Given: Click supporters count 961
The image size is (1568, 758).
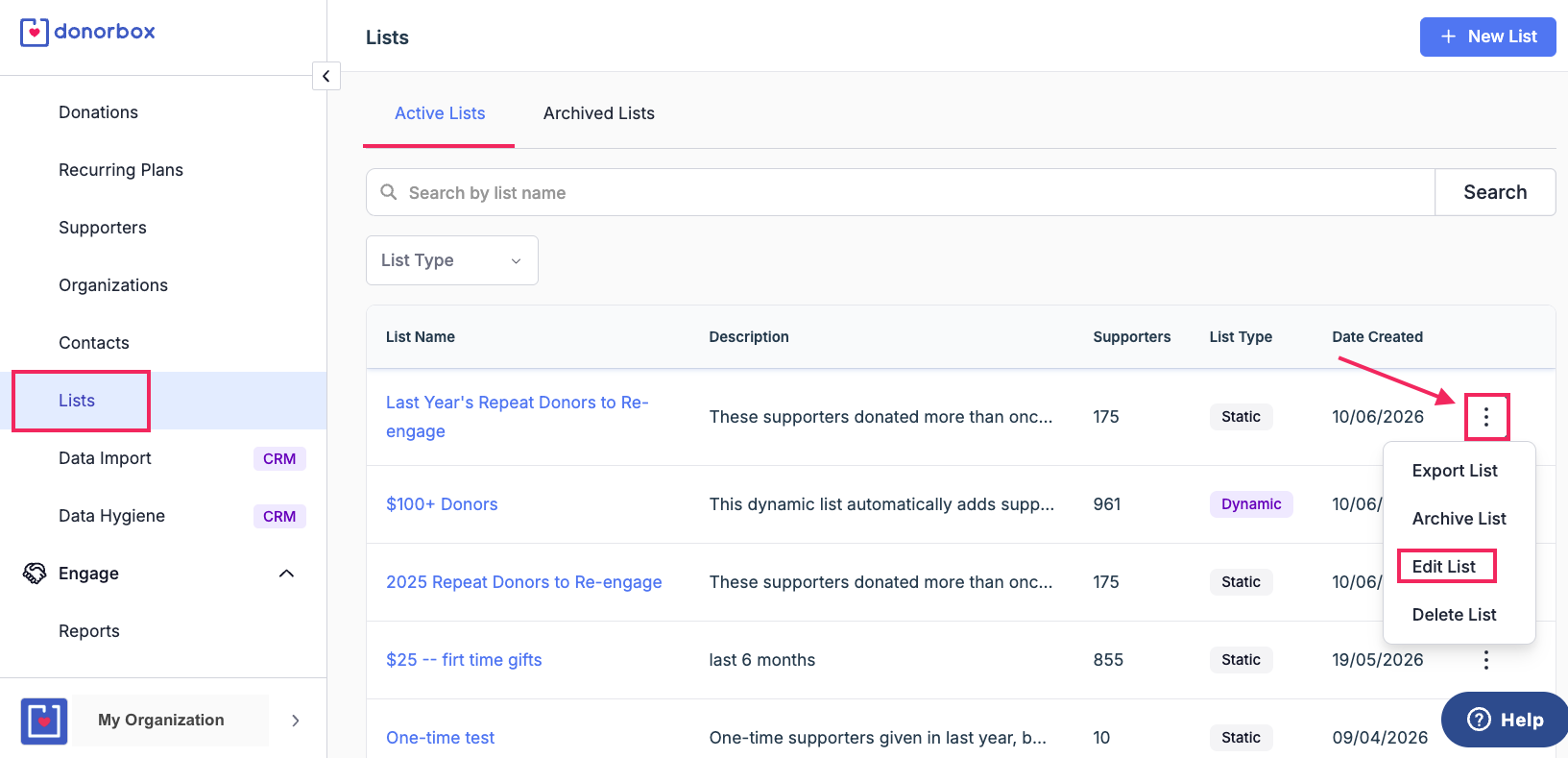Looking at the screenshot, I should point(1107,504).
